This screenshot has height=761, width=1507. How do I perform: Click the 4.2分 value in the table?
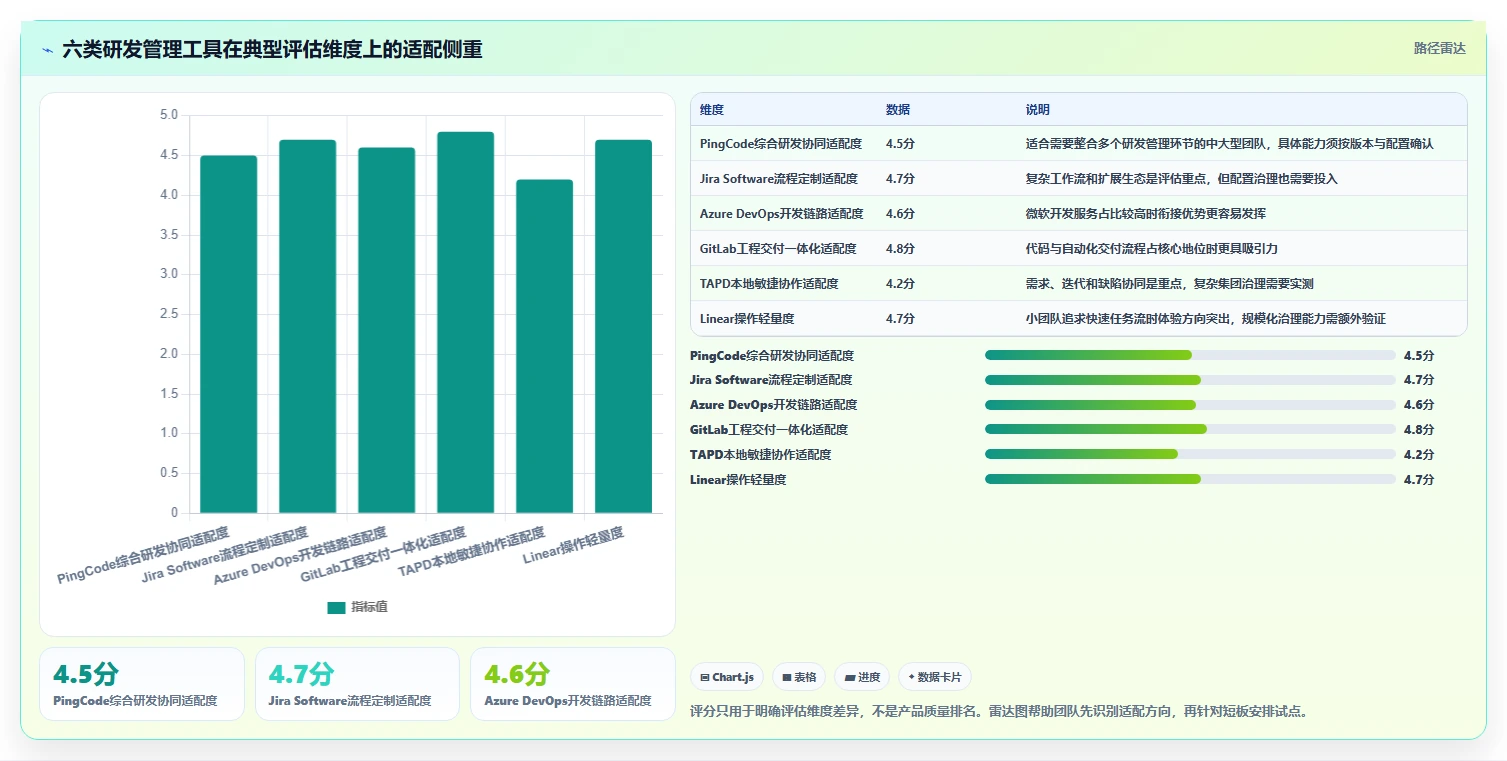click(x=900, y=284)
